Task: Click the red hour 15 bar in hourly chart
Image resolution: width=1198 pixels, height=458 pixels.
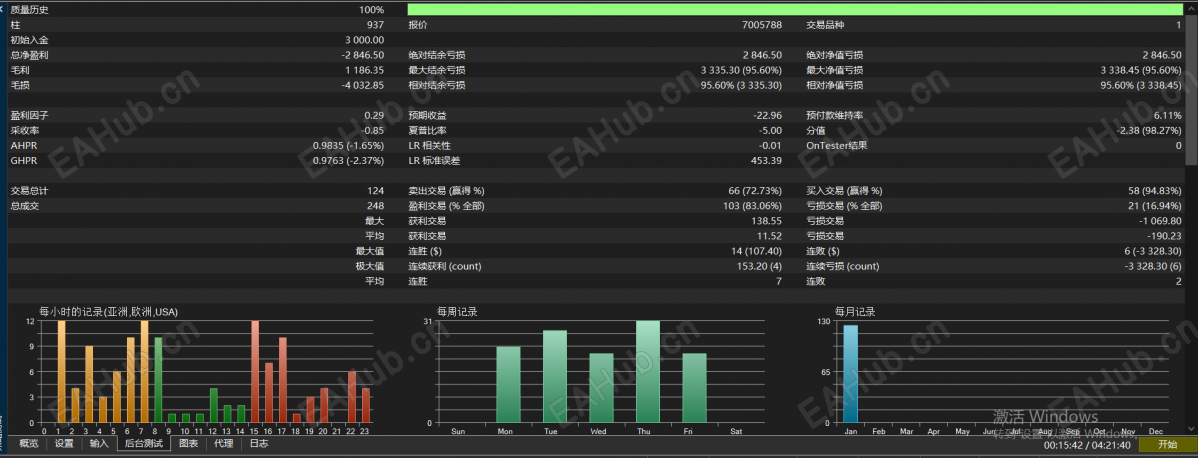Action: (x=255, y=372)
